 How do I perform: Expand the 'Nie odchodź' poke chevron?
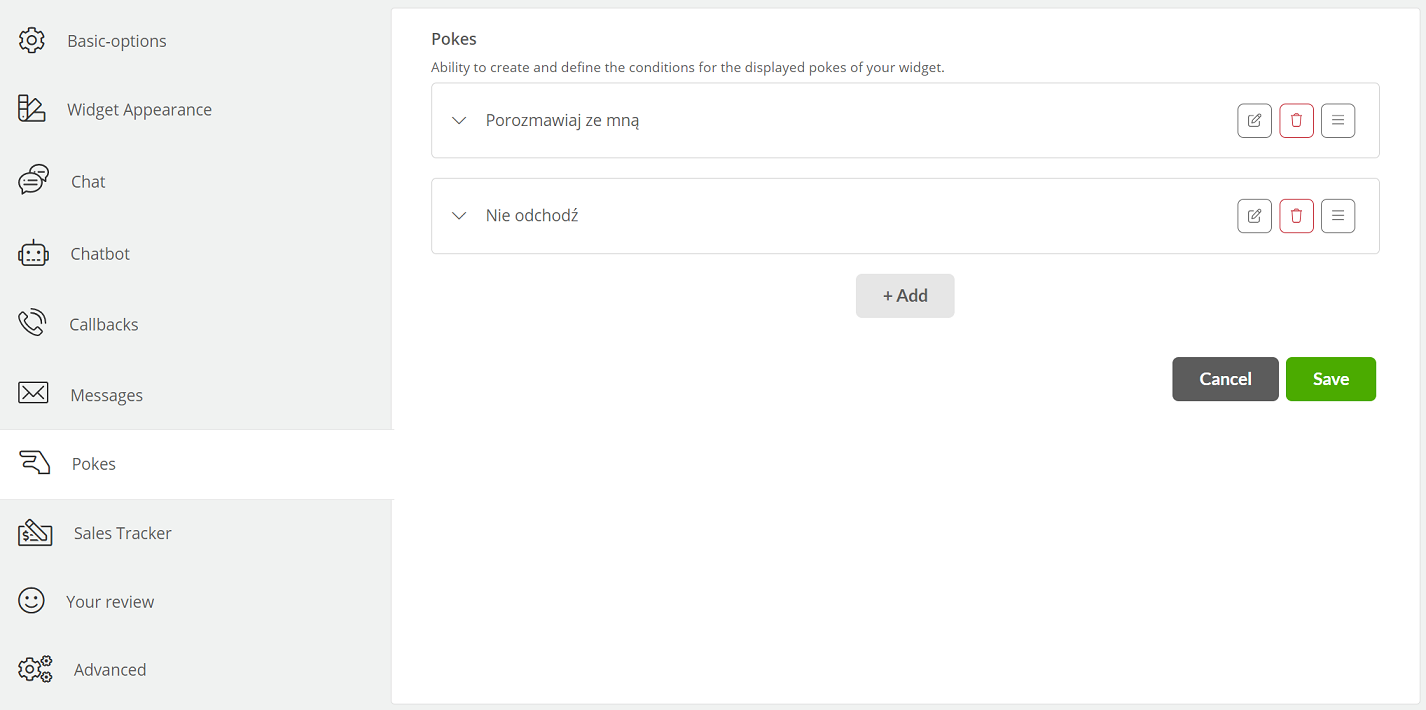[x=459, y=215]
